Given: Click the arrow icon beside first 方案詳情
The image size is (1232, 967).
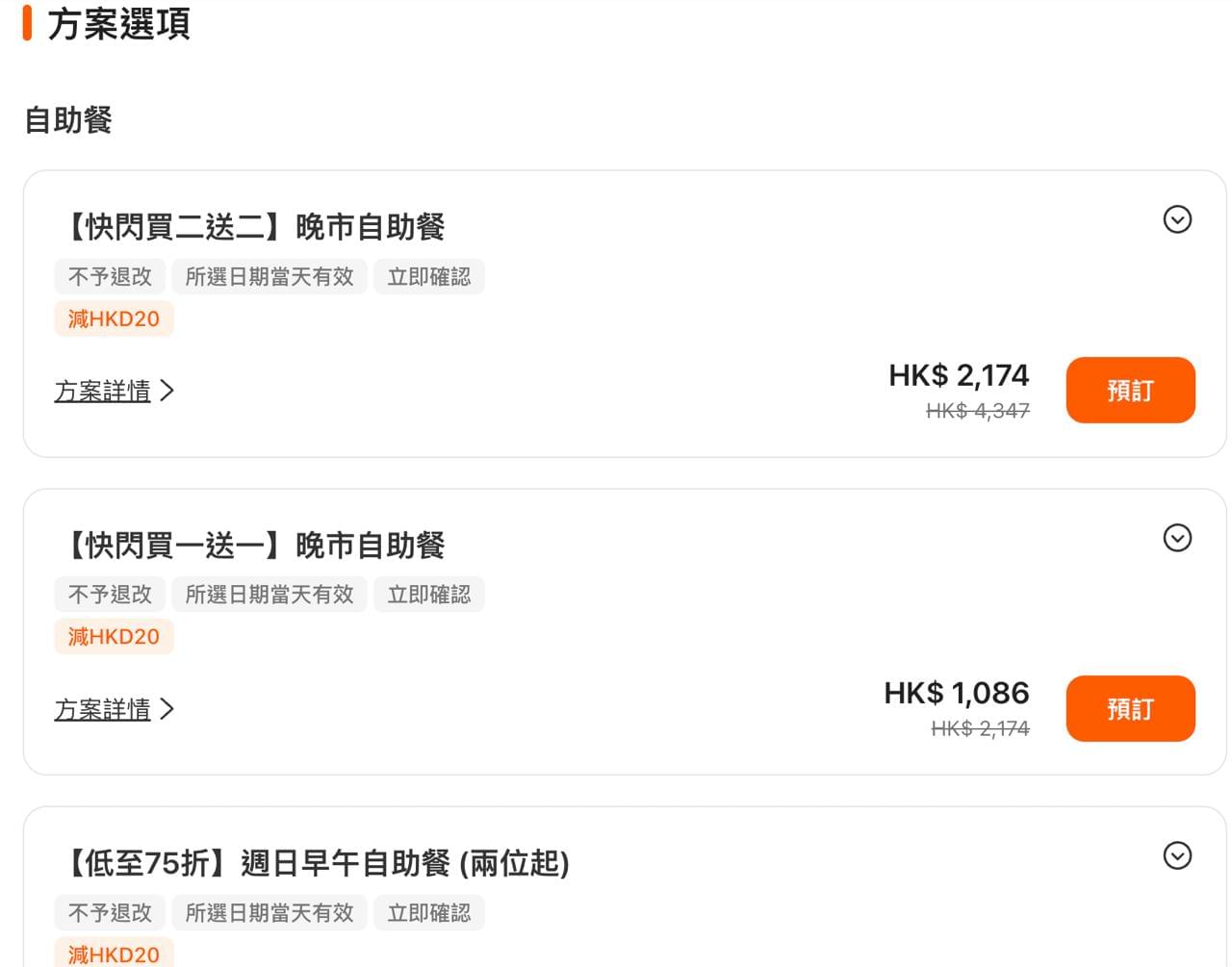Looking at the screenshot, I should point(167,391).
